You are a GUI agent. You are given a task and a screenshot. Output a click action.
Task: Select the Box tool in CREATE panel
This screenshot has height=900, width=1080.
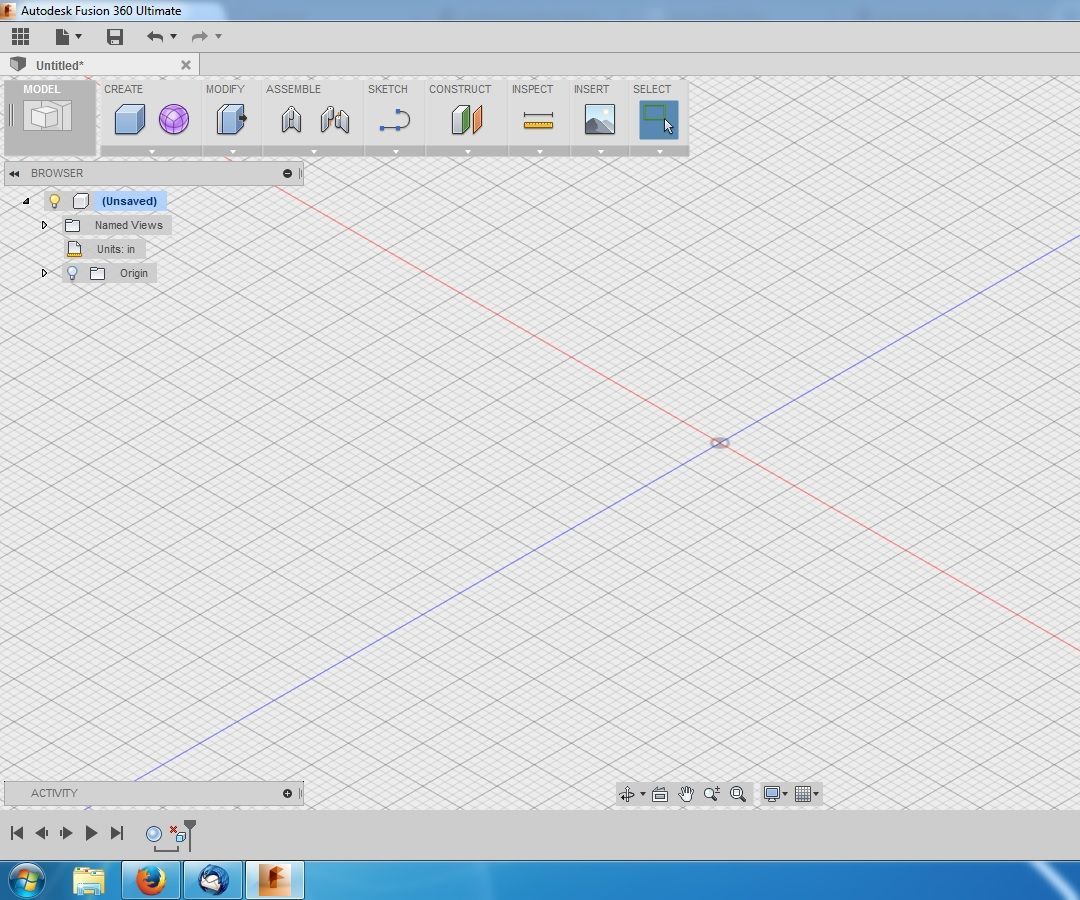(128, 120)
